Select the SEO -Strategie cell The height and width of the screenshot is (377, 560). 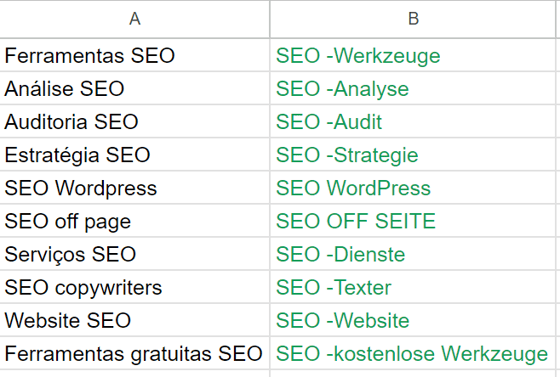coord(413,154)
